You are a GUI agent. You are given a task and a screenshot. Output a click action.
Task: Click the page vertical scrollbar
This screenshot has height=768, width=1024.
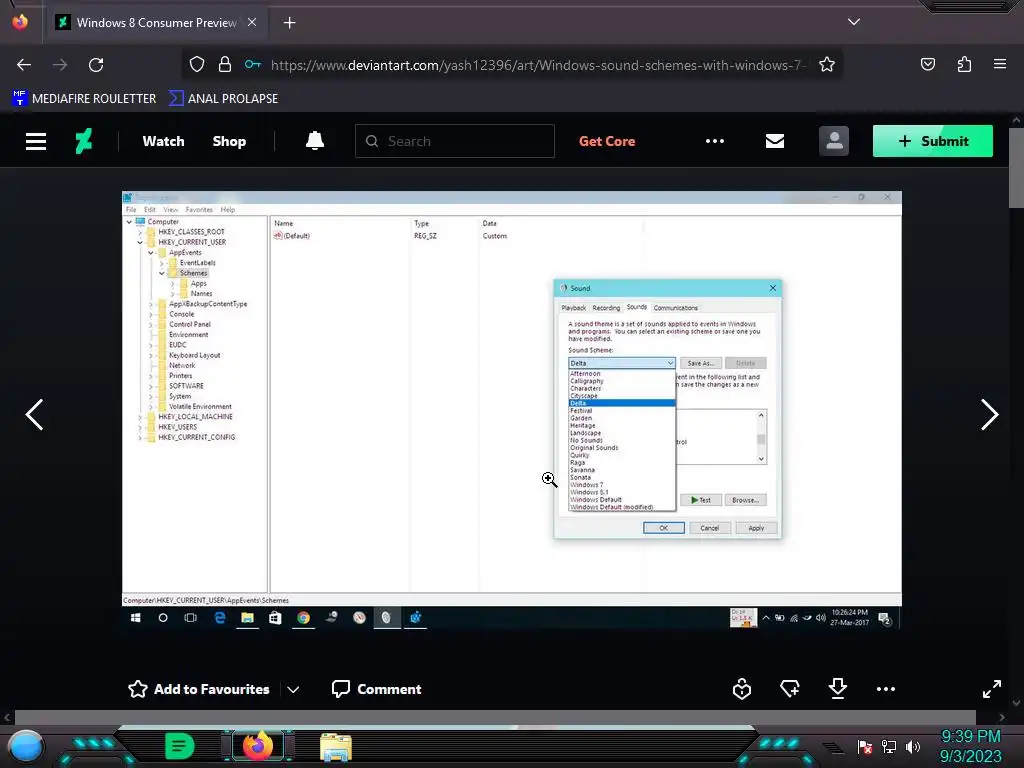(x=1016, y=168)
